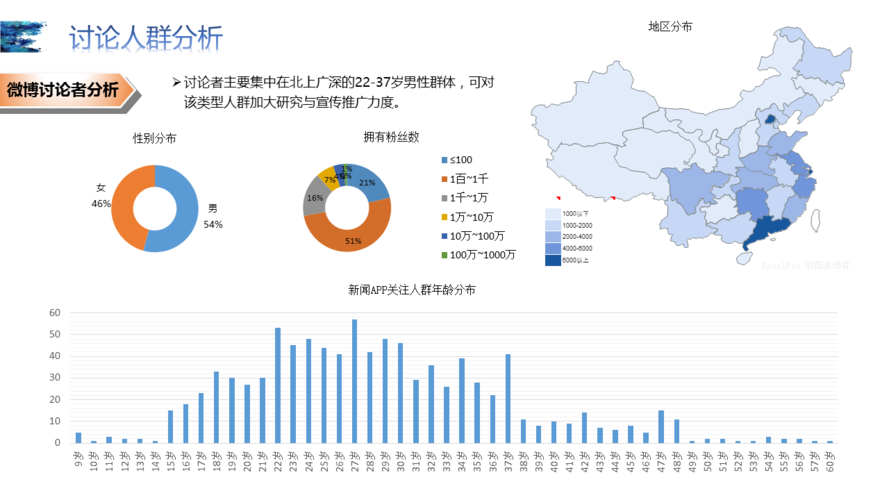Select the summary text starting 讨论者主要集中

pyautogui.click(x=338, y=92)
